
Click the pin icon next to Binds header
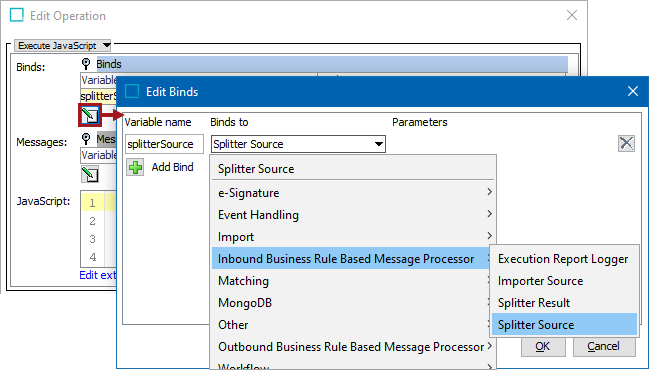(86, 64)
